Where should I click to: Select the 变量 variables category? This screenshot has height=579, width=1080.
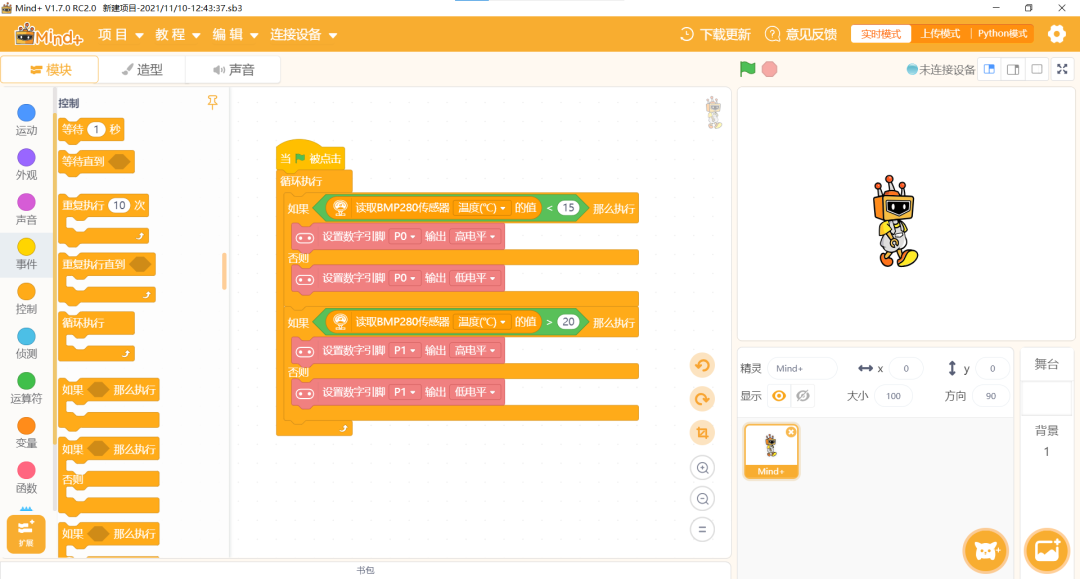26,434
